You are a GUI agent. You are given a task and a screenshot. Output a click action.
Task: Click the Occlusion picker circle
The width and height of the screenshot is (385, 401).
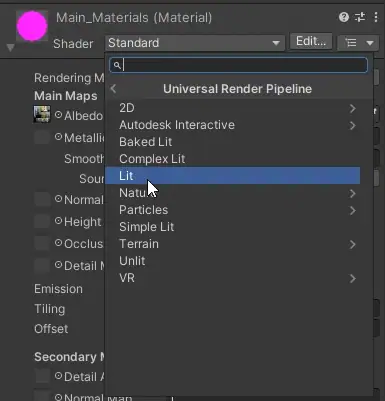click(x=58, y=243)
